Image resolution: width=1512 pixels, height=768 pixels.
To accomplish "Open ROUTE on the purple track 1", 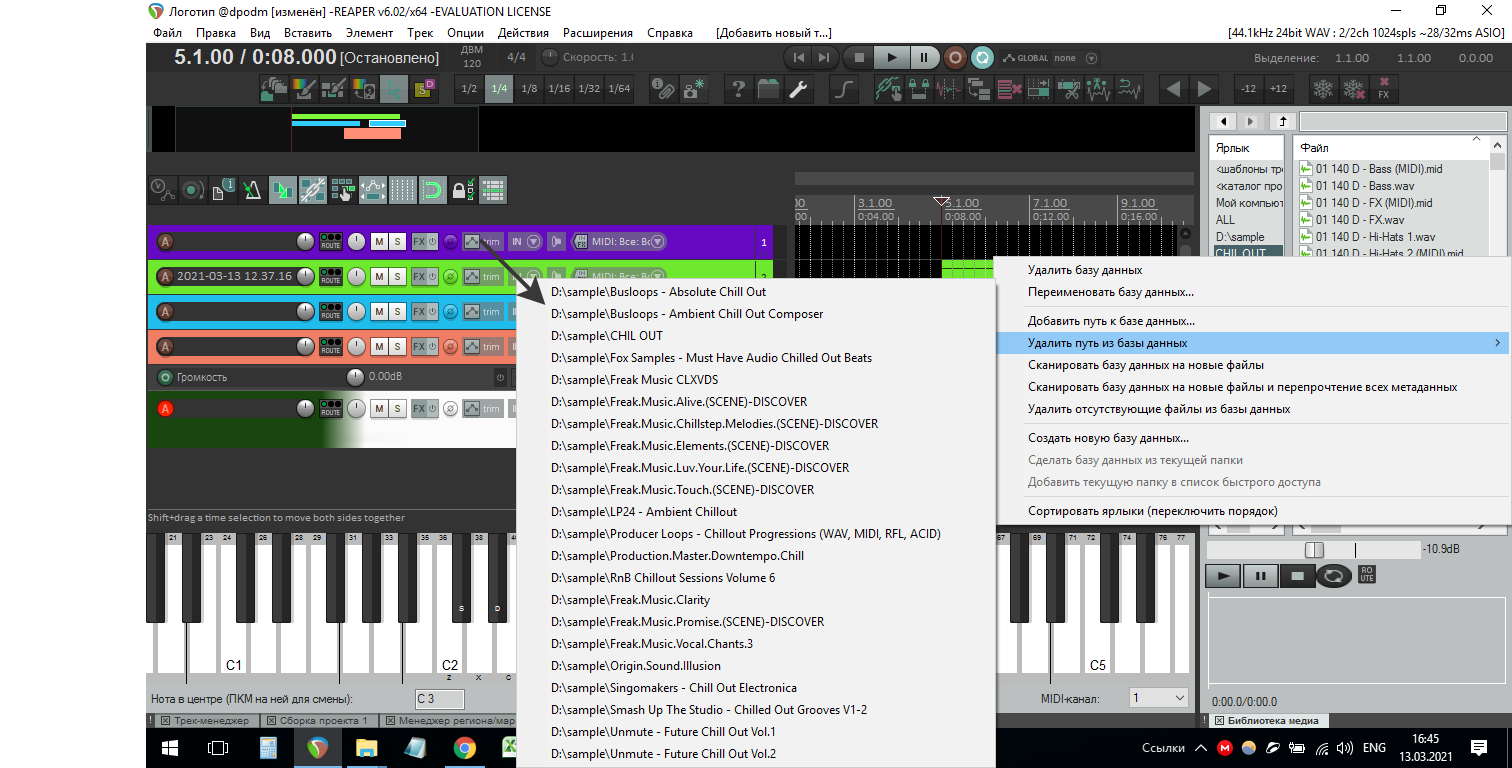I will [331, 242].
